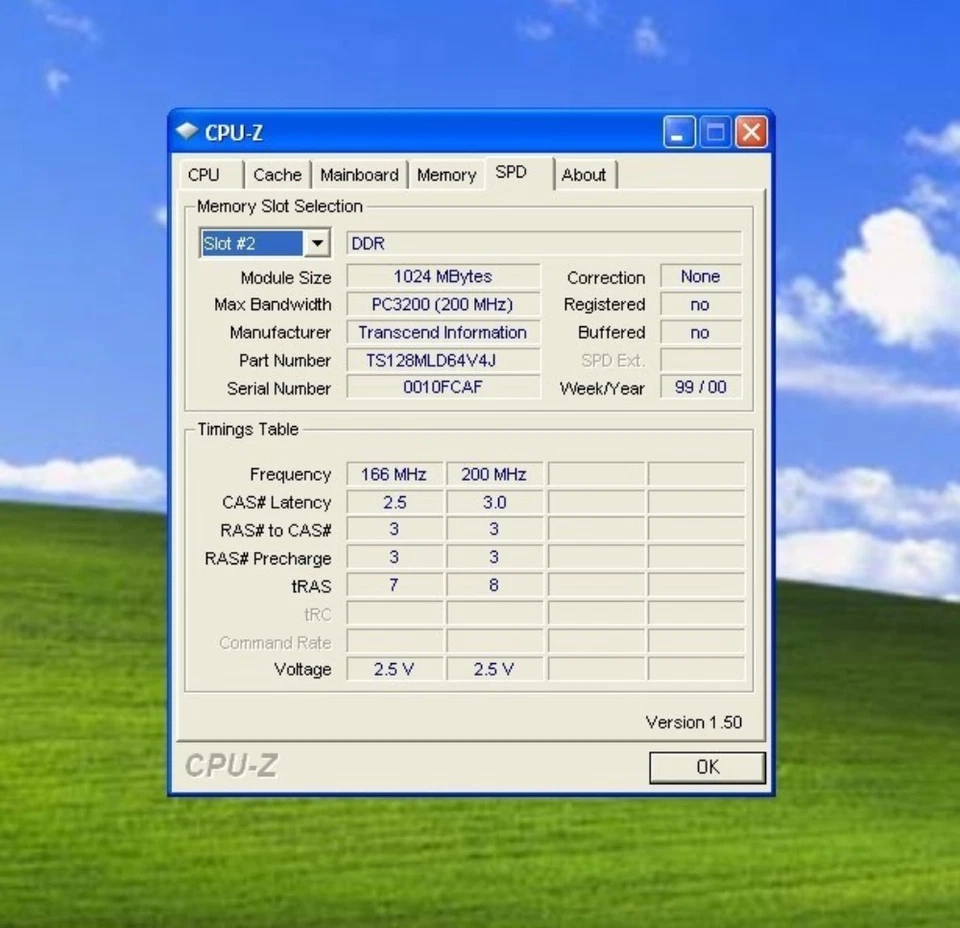
Task: Open the Cache tab
Action: (x=277, y=175)
